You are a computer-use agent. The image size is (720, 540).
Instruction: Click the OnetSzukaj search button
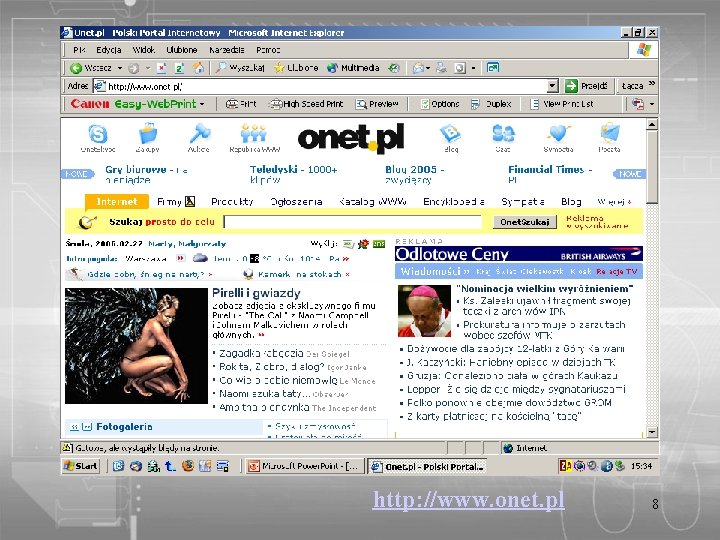pyautogui.click(x=525, y=222)
